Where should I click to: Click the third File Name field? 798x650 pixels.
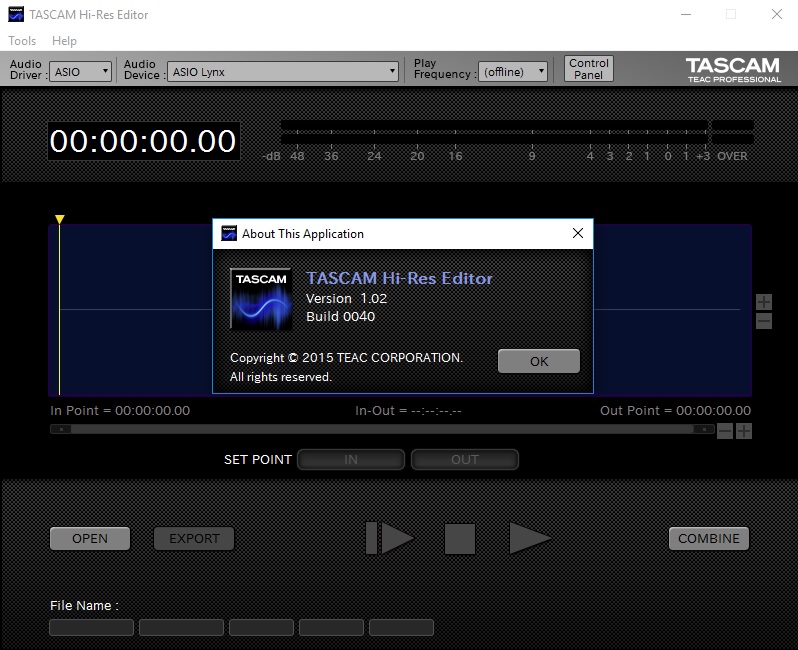261,627
